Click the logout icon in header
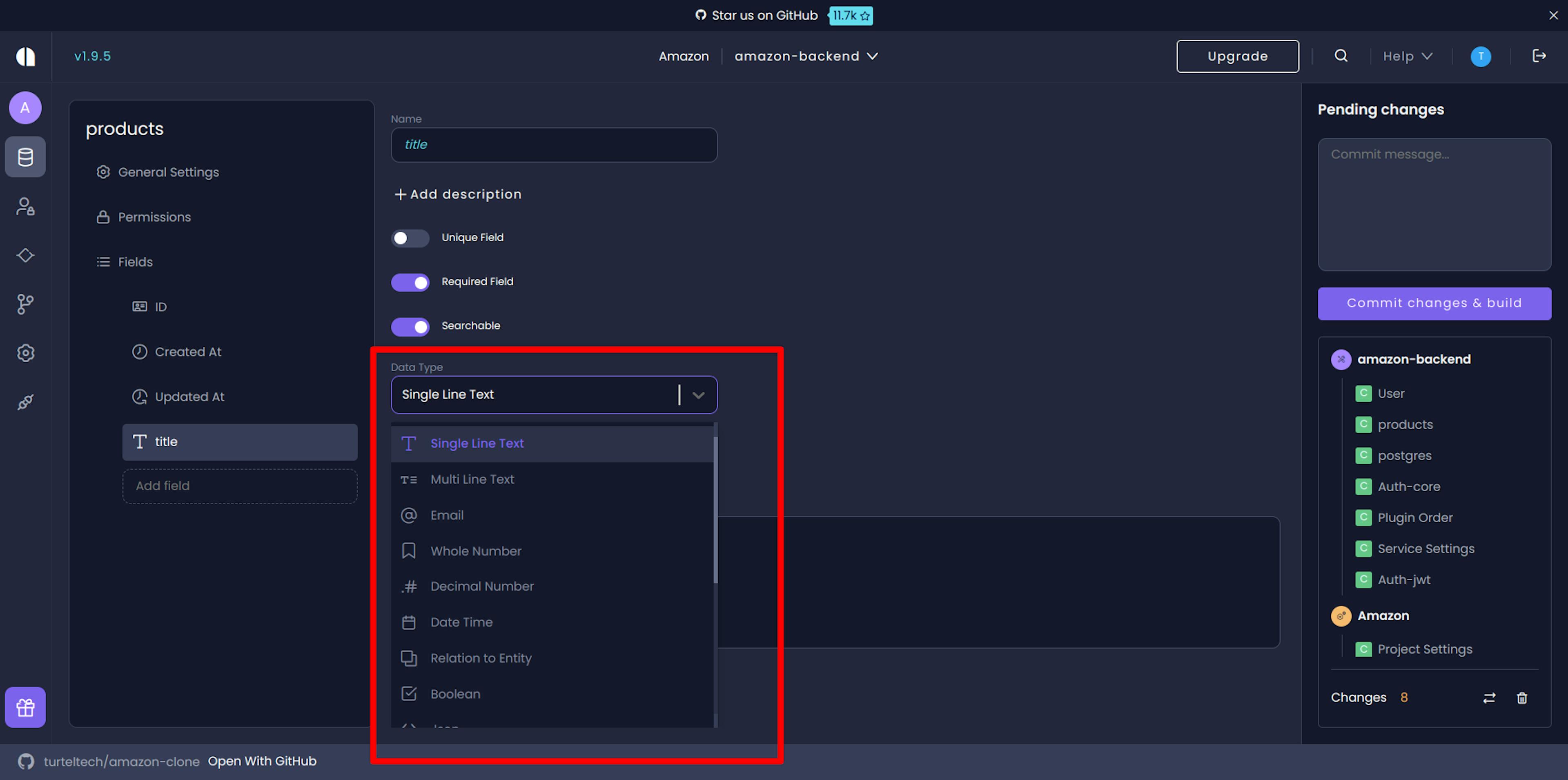 (1539, 56)
